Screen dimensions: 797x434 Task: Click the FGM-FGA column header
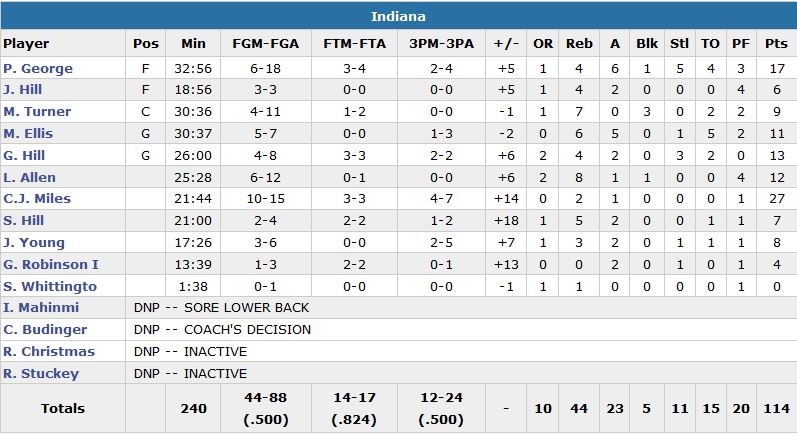pyautogui.click(x=263, y=44)
